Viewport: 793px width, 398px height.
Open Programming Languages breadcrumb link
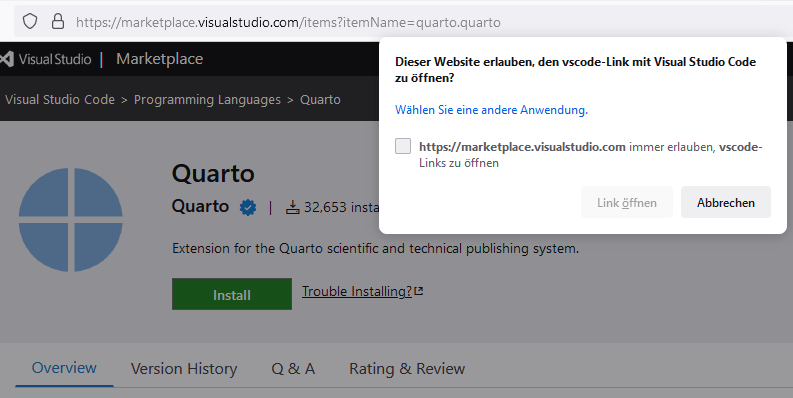click(207, 100)
